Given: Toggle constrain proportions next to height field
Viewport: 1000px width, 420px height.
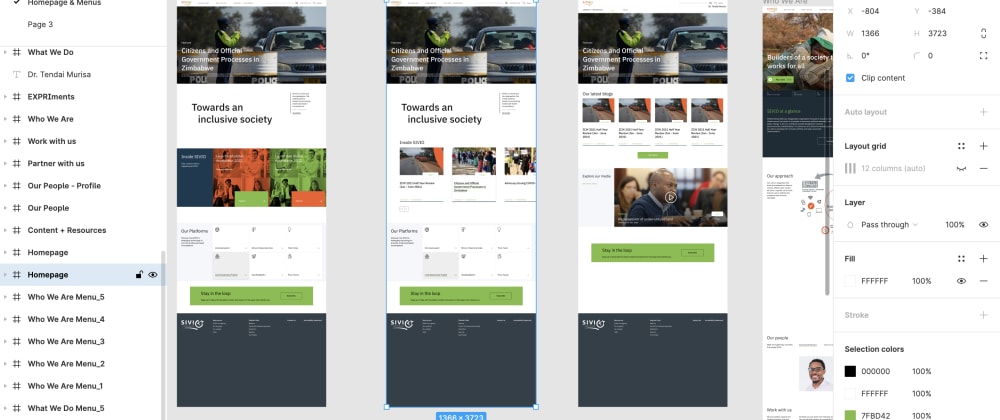Looking at the screenshot, I should coord(983,34).
